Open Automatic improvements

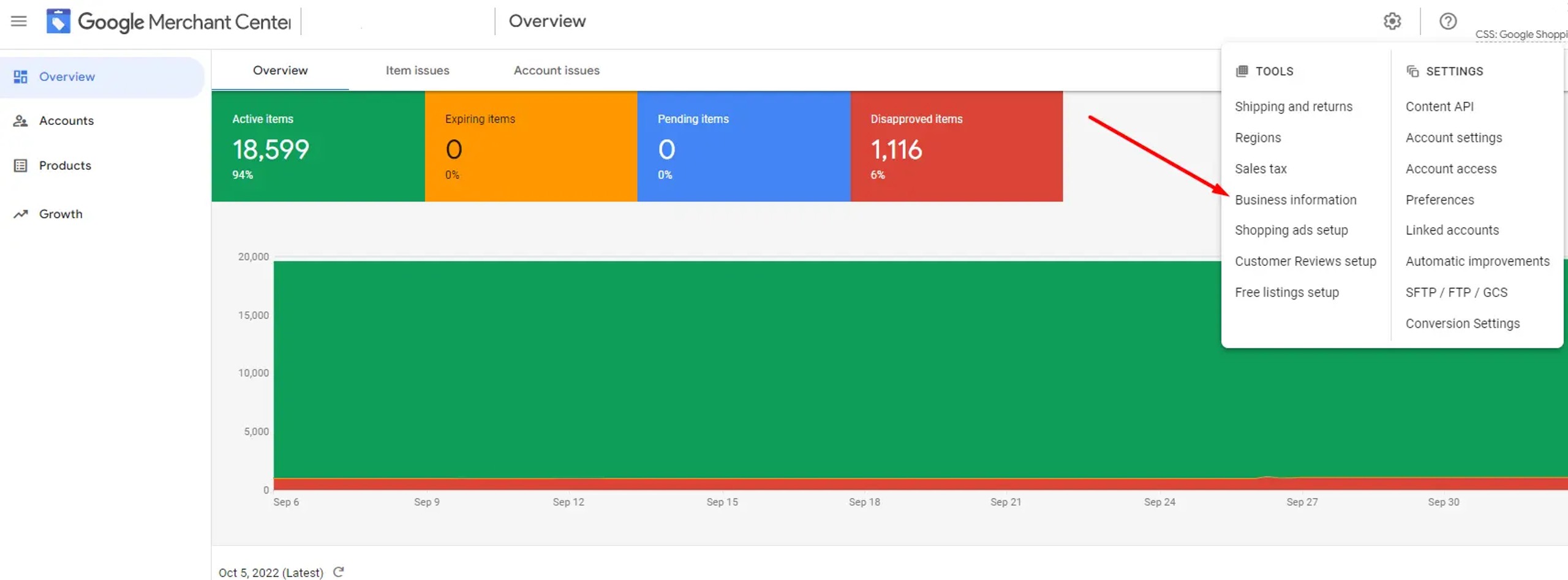pos(1477,262)
